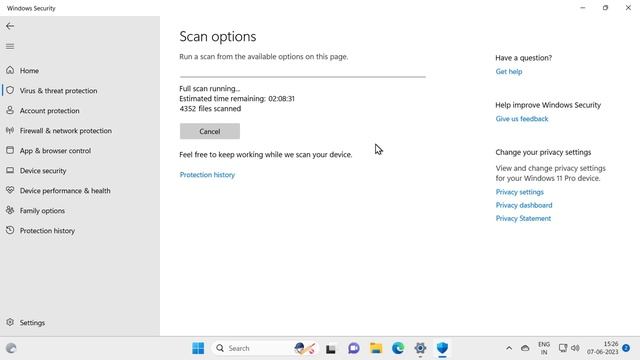640x360 pixels.
Task: Open the notification badge icon
Action: 626,348
